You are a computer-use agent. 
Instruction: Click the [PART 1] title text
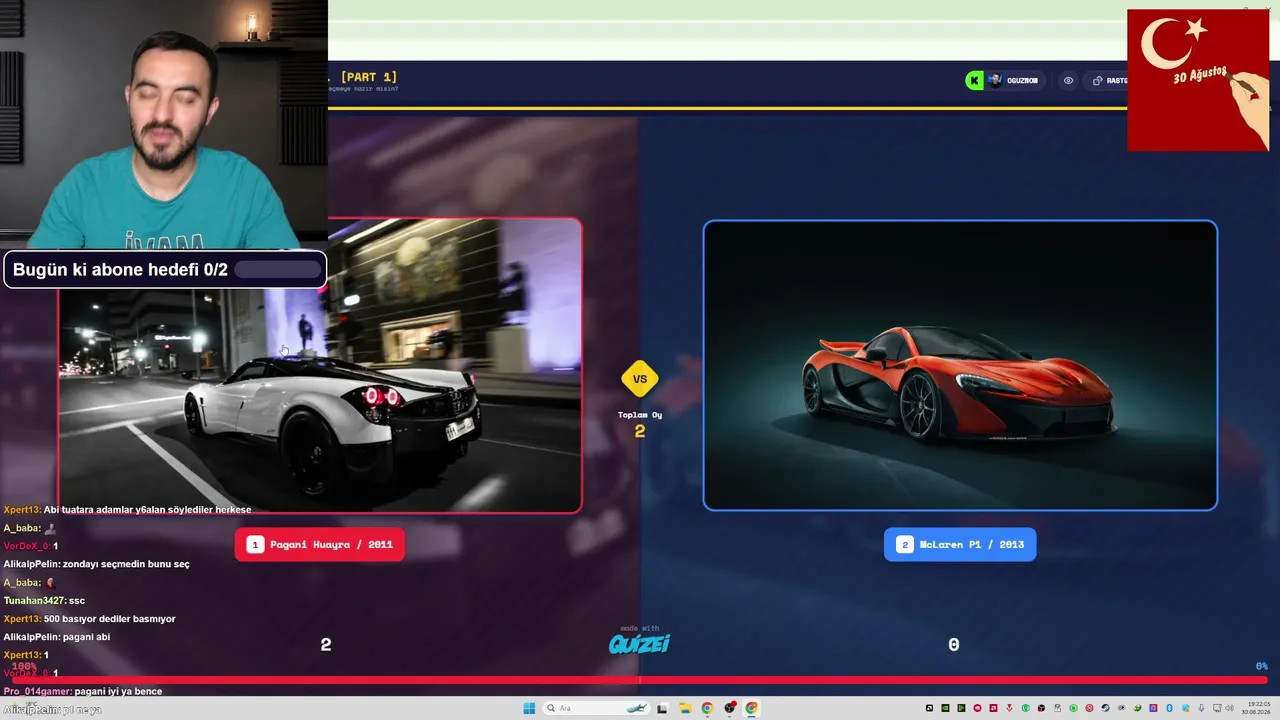coord(369,77)
